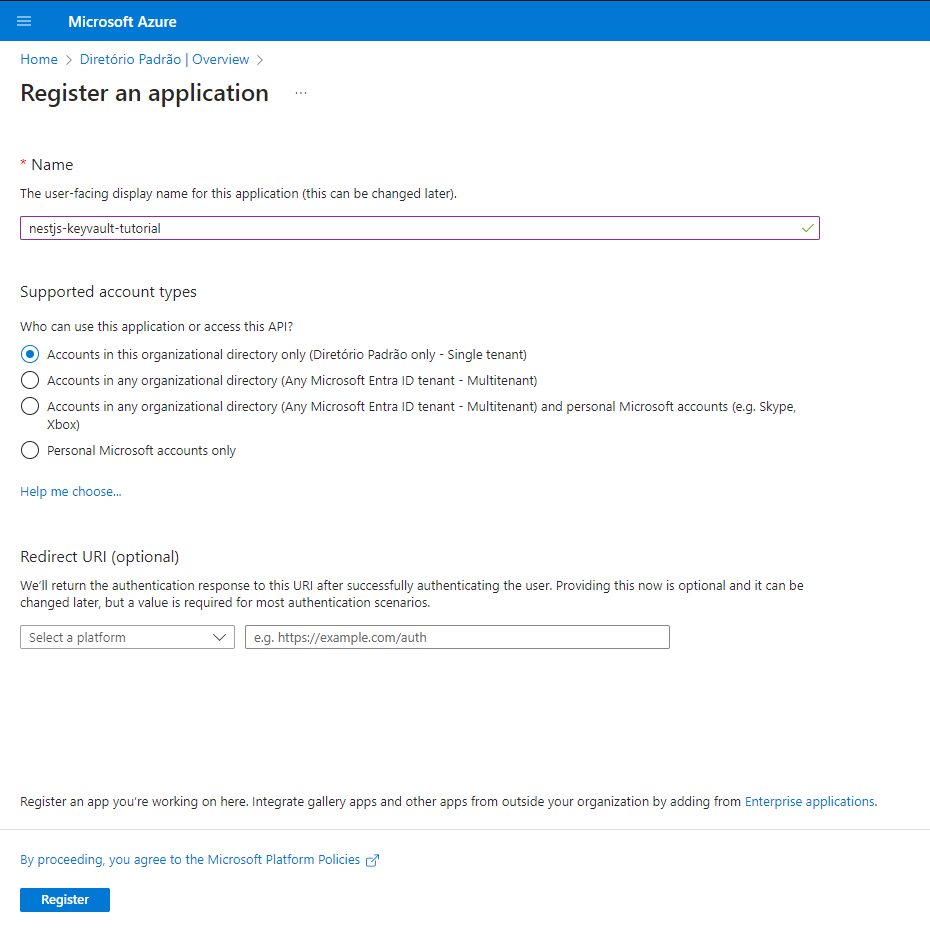Select Single tenant accounts radio option
Screen dimensions: 930x932
30,354
